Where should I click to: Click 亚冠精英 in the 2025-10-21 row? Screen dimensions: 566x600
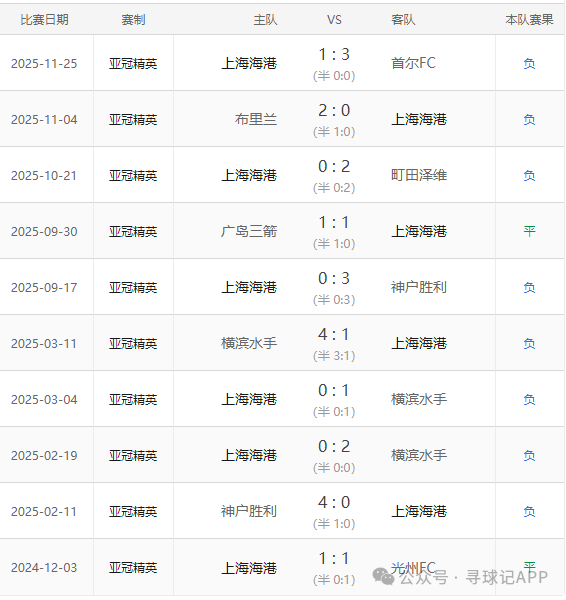click(x=133, y=176)
